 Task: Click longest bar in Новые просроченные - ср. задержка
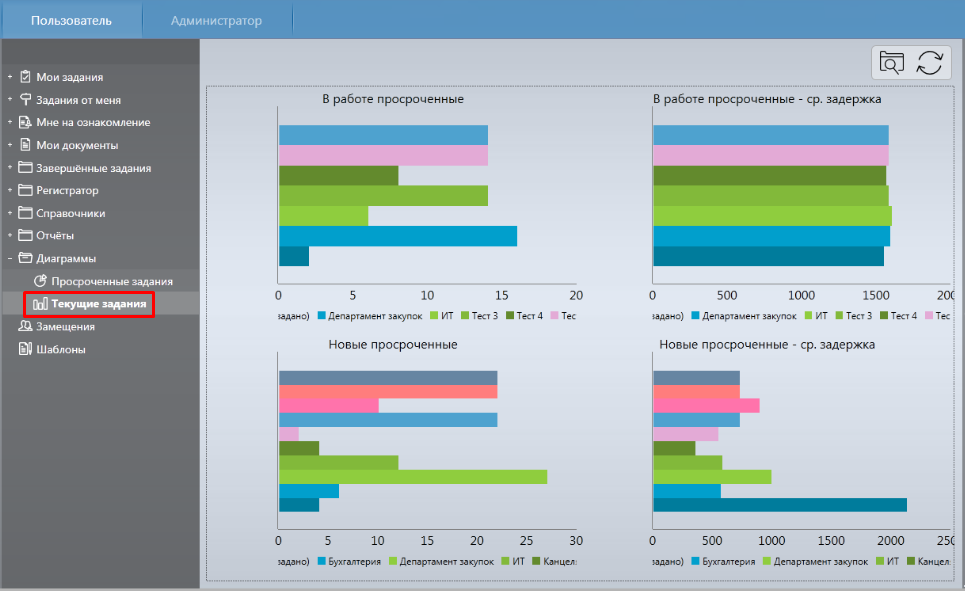779,505
